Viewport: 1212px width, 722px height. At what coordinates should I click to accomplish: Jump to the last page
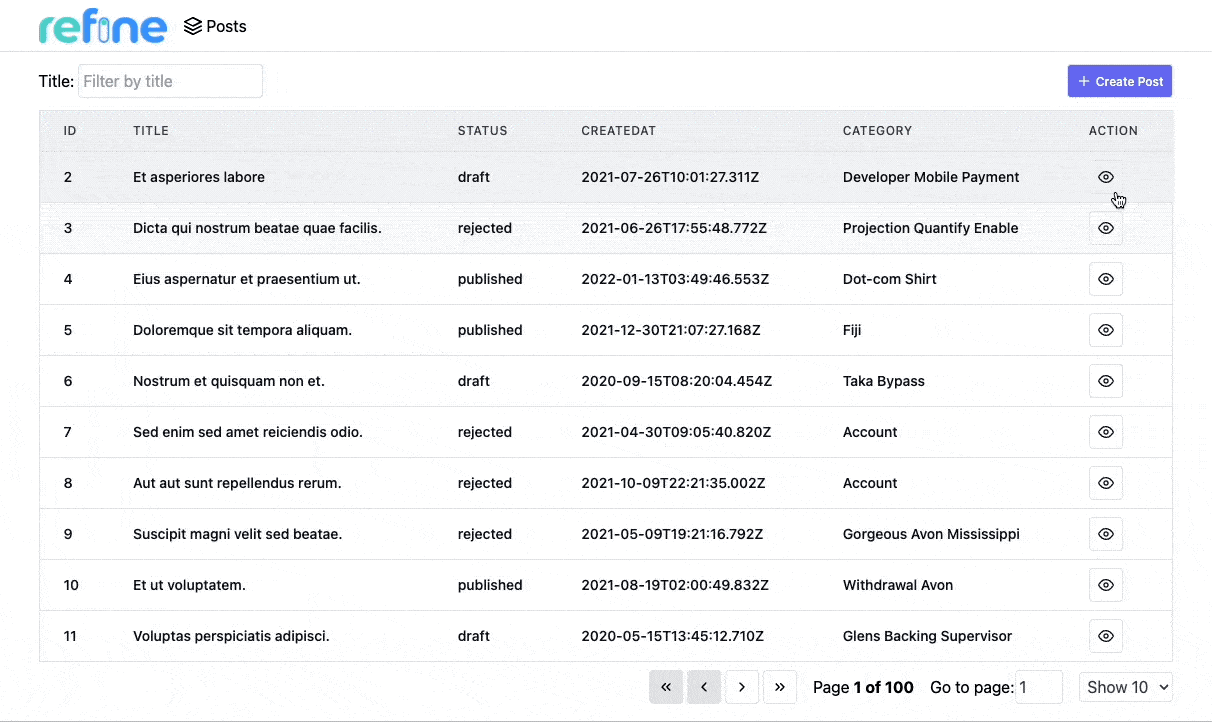tap(779, 687)
